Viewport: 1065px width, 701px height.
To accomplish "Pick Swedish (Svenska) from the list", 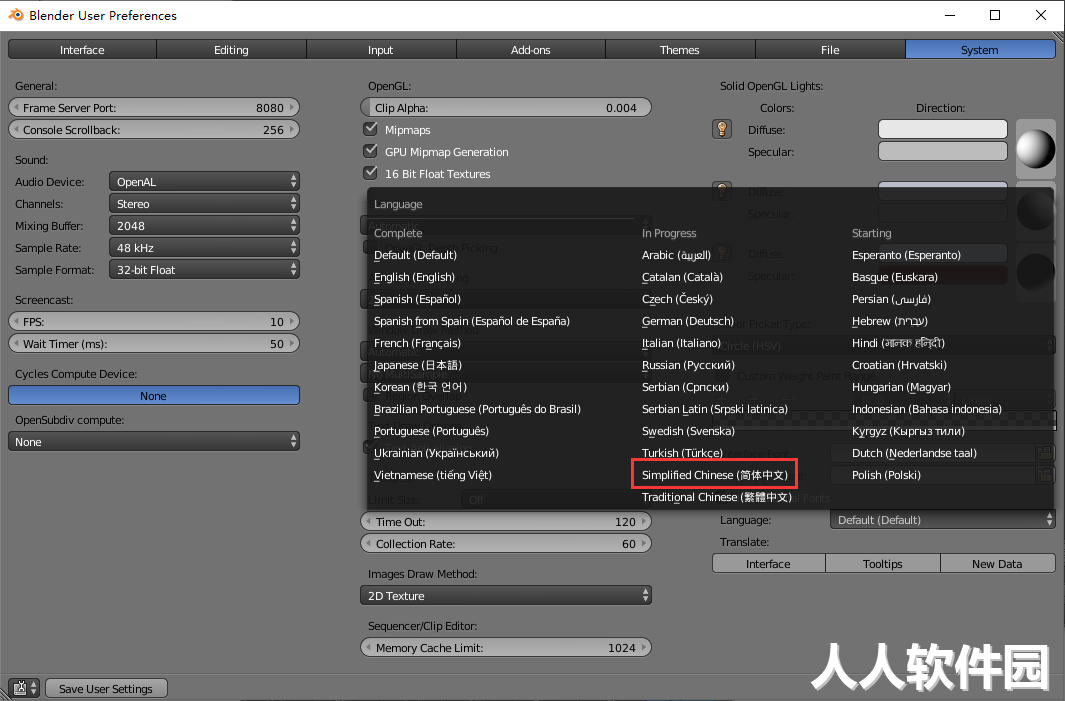I will coord(688,431).
